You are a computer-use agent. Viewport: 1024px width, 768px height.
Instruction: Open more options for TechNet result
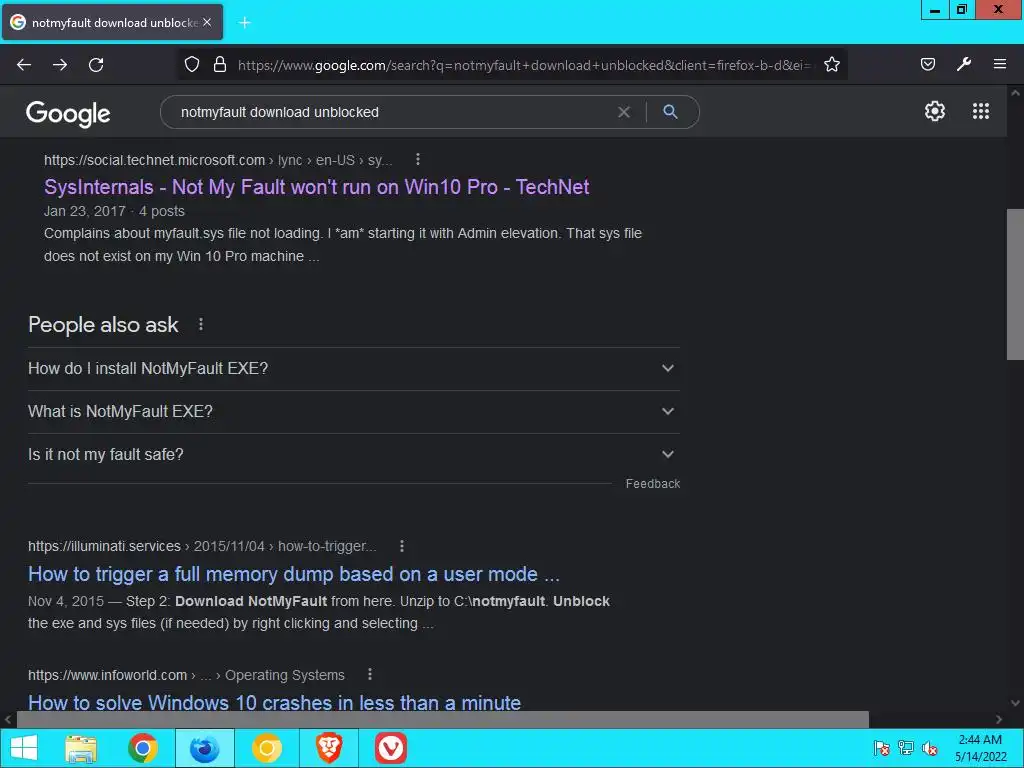[418, 159]
